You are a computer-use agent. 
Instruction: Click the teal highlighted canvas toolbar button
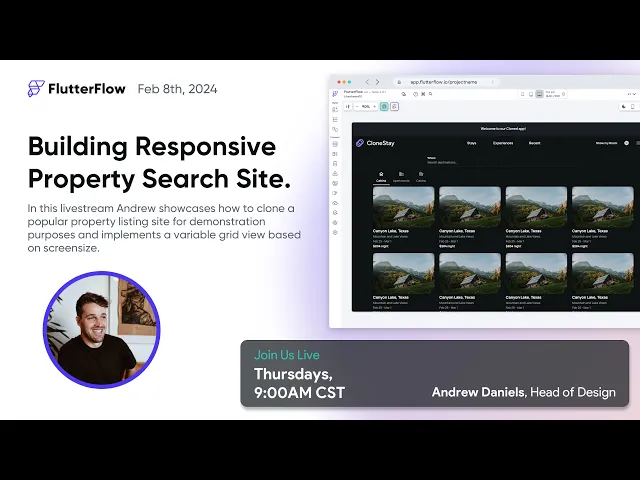[384, 107]
